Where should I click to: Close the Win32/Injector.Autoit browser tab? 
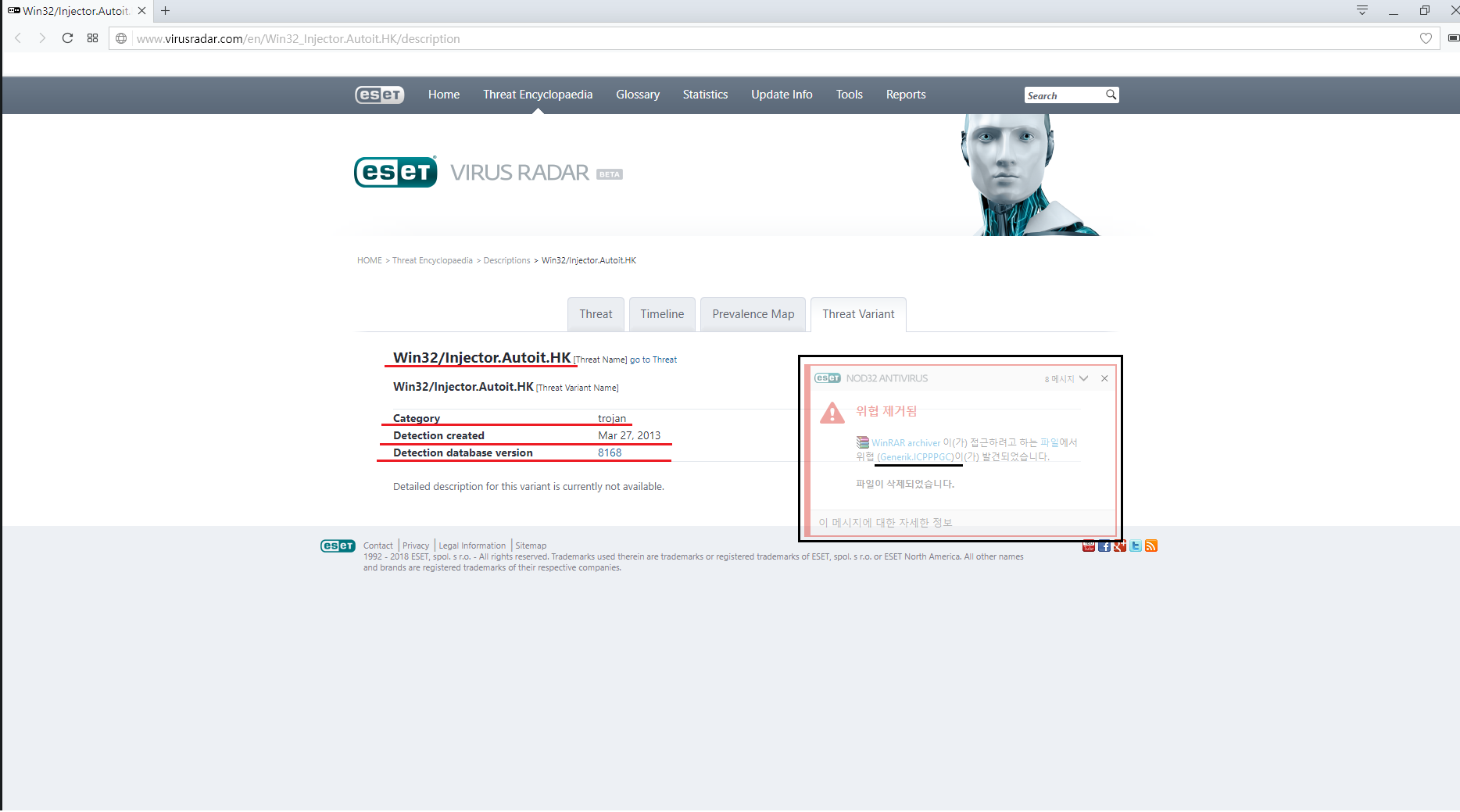pyautogui.click(x=141, y=11)
